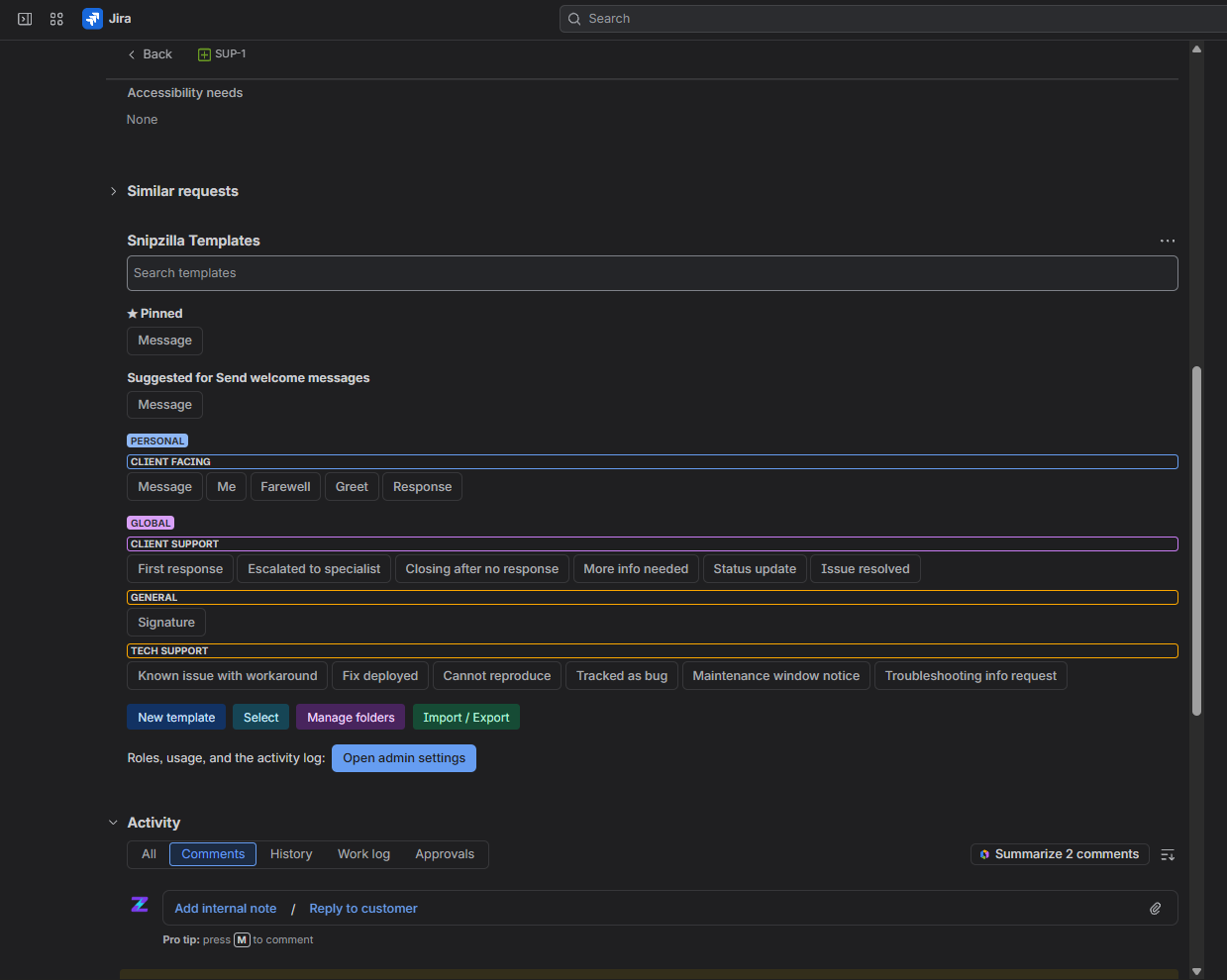The image size is (1227, 980).
Task: Click the scrollbar down arrow
Action: click(1196, 972)
